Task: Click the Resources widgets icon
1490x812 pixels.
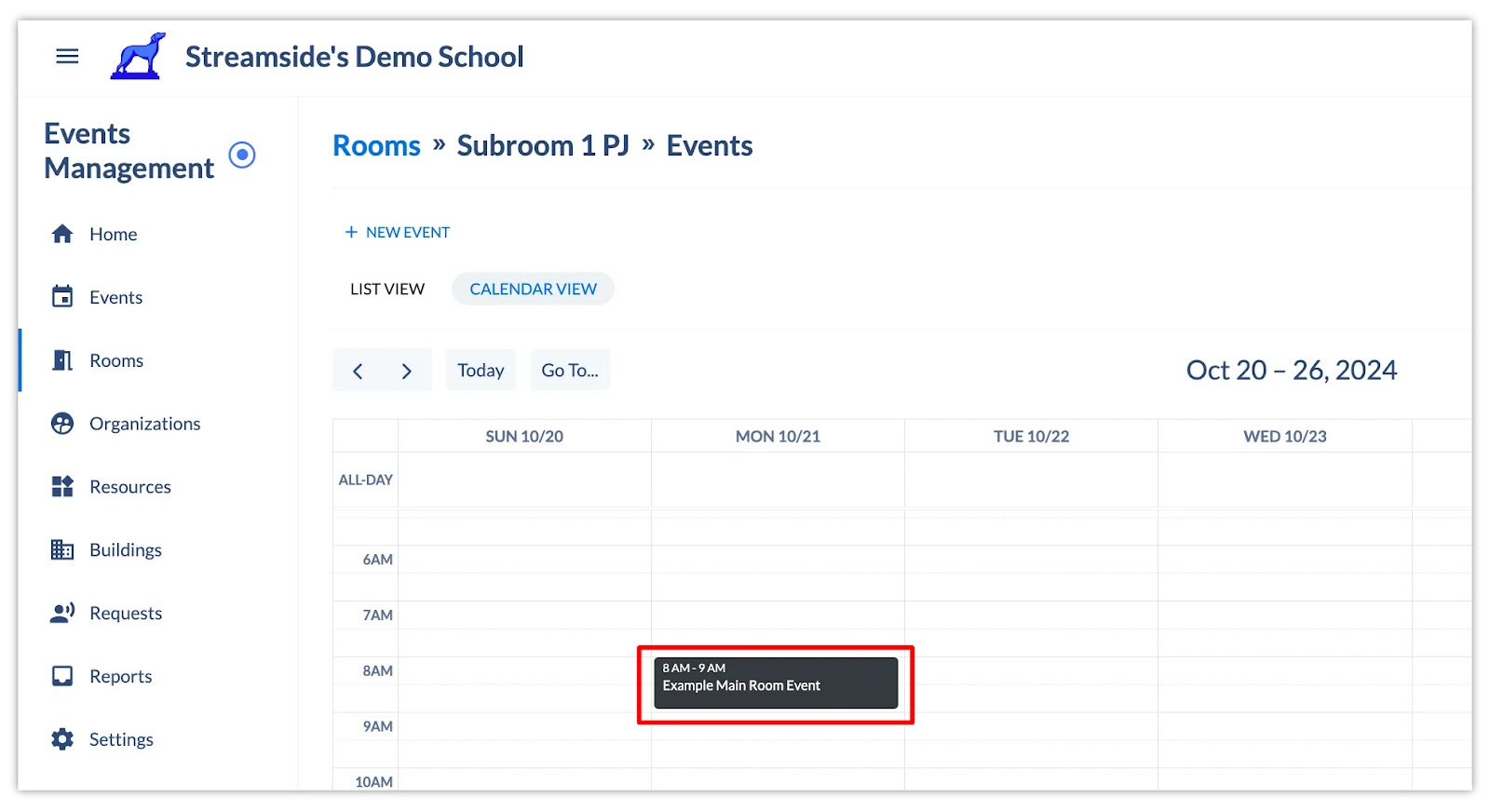Action: pyautogui.click(x=62, y=487)
